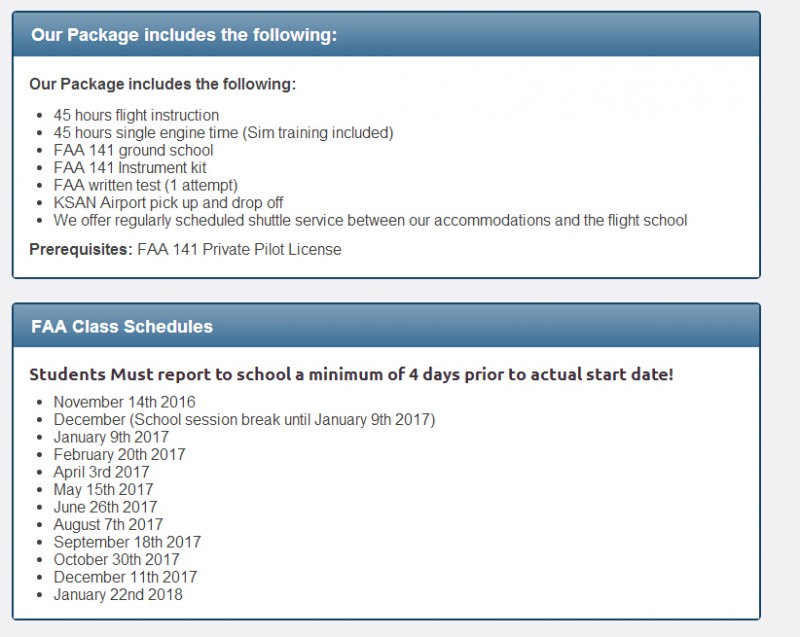Select the January 9th 2017 date
800x637 pixels.
click(x=111, y=437)
